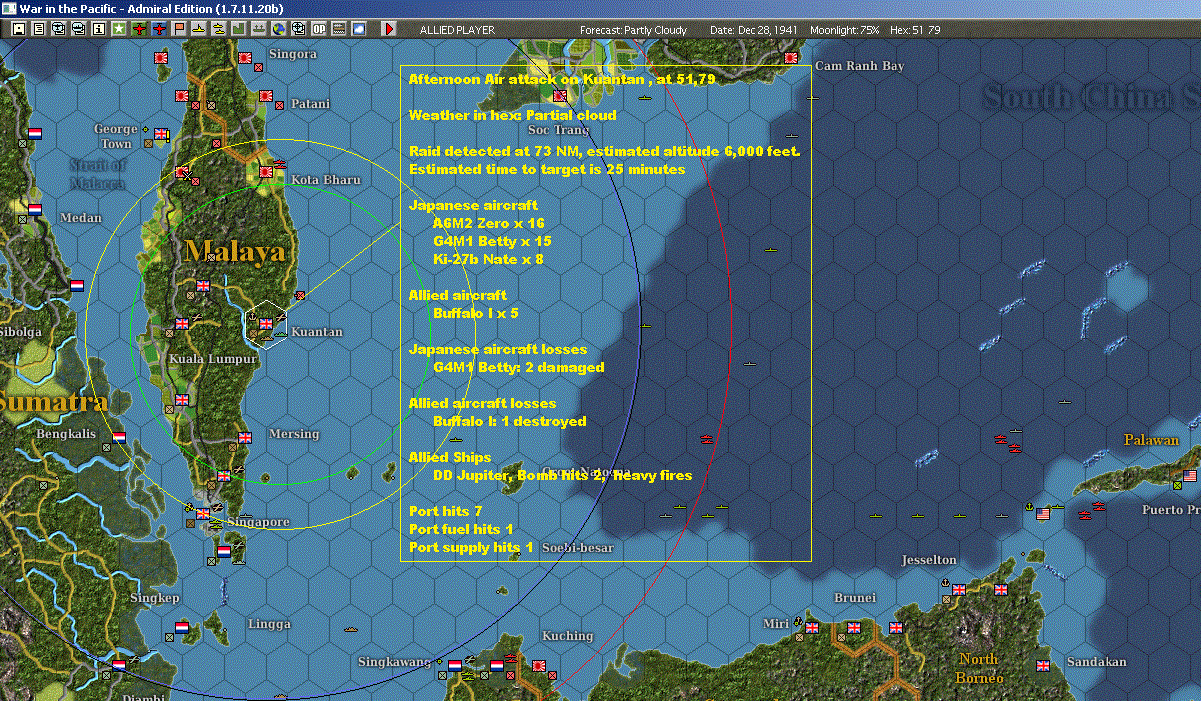Click the green warship silhouette toolbar icon
This screenshot has height=701, width=1201.
(259, 29)
